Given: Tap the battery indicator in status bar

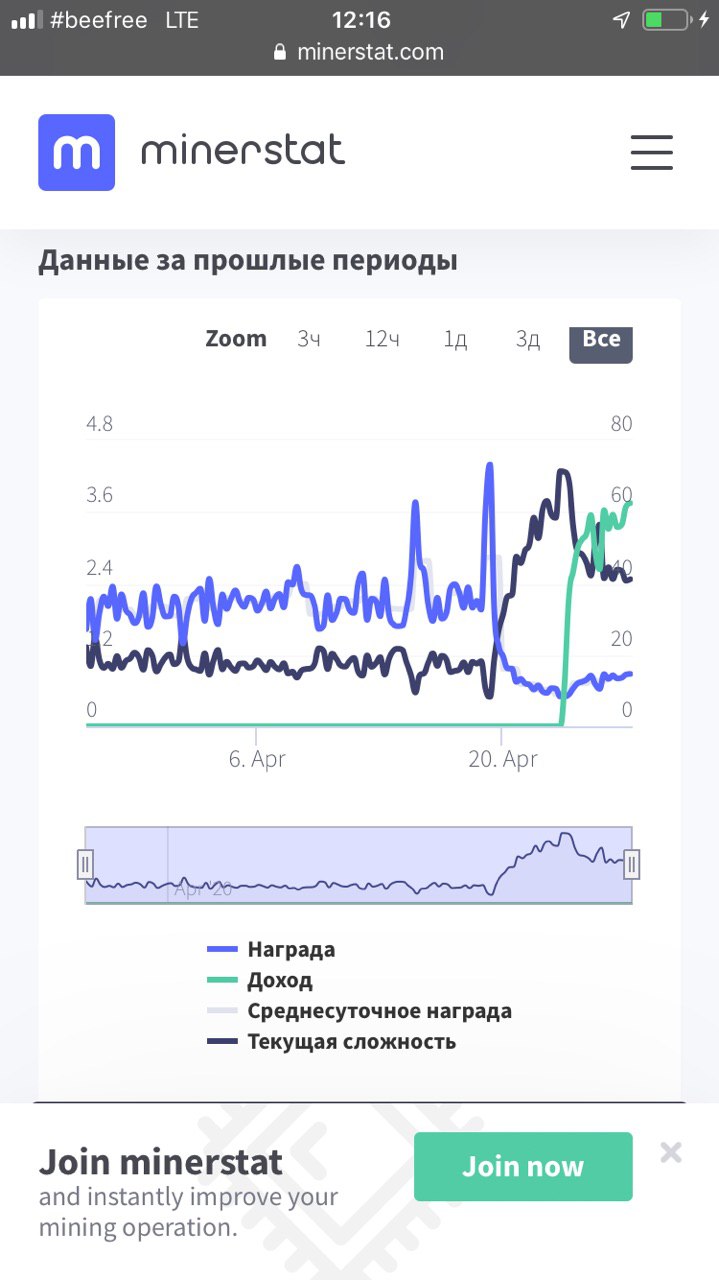Looking at the screenshot, I should tap(668, 20).
